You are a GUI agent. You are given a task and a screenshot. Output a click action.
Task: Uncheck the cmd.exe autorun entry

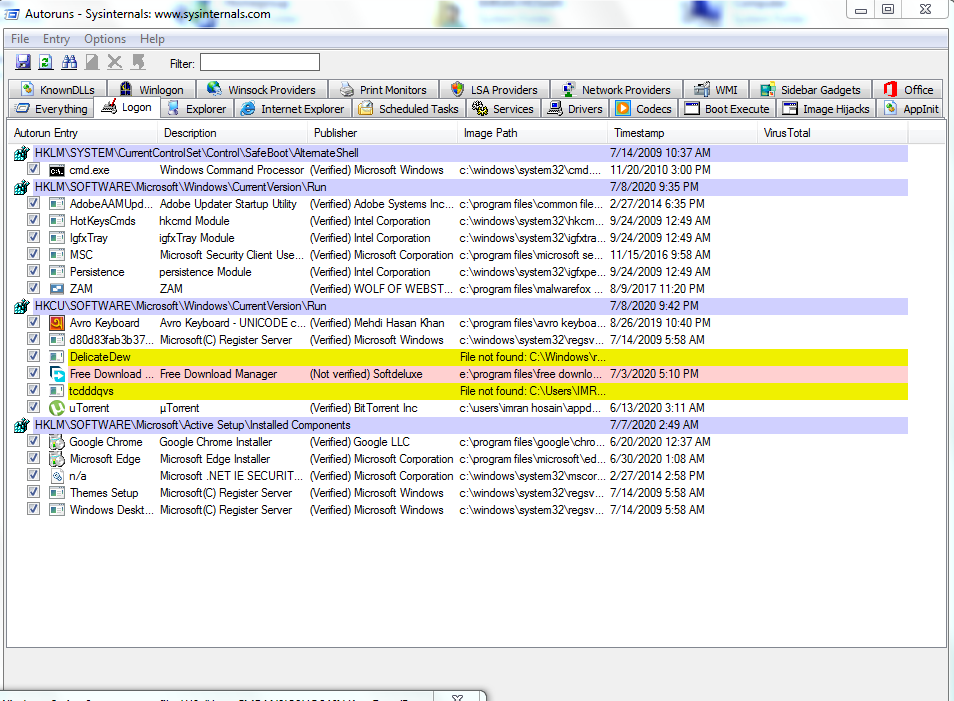(33, 170)
